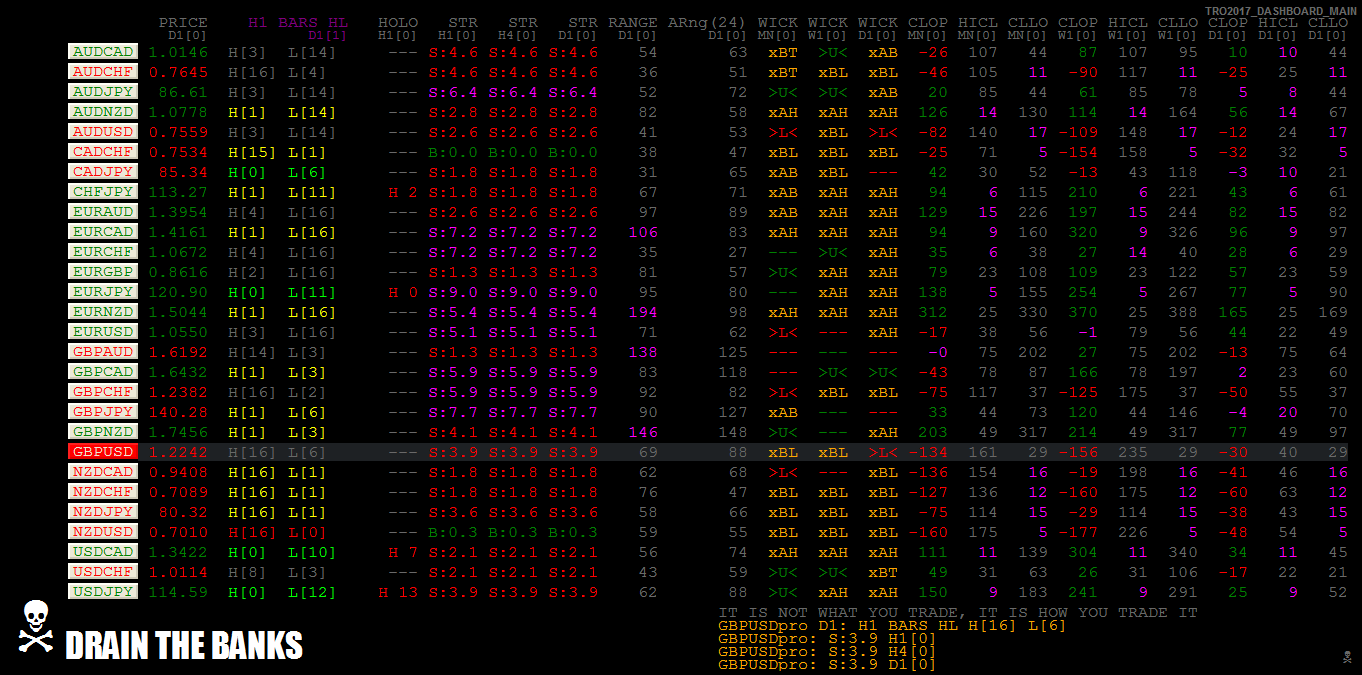
Task: Click the EURCHF symbol button
Action: (102, 252)
